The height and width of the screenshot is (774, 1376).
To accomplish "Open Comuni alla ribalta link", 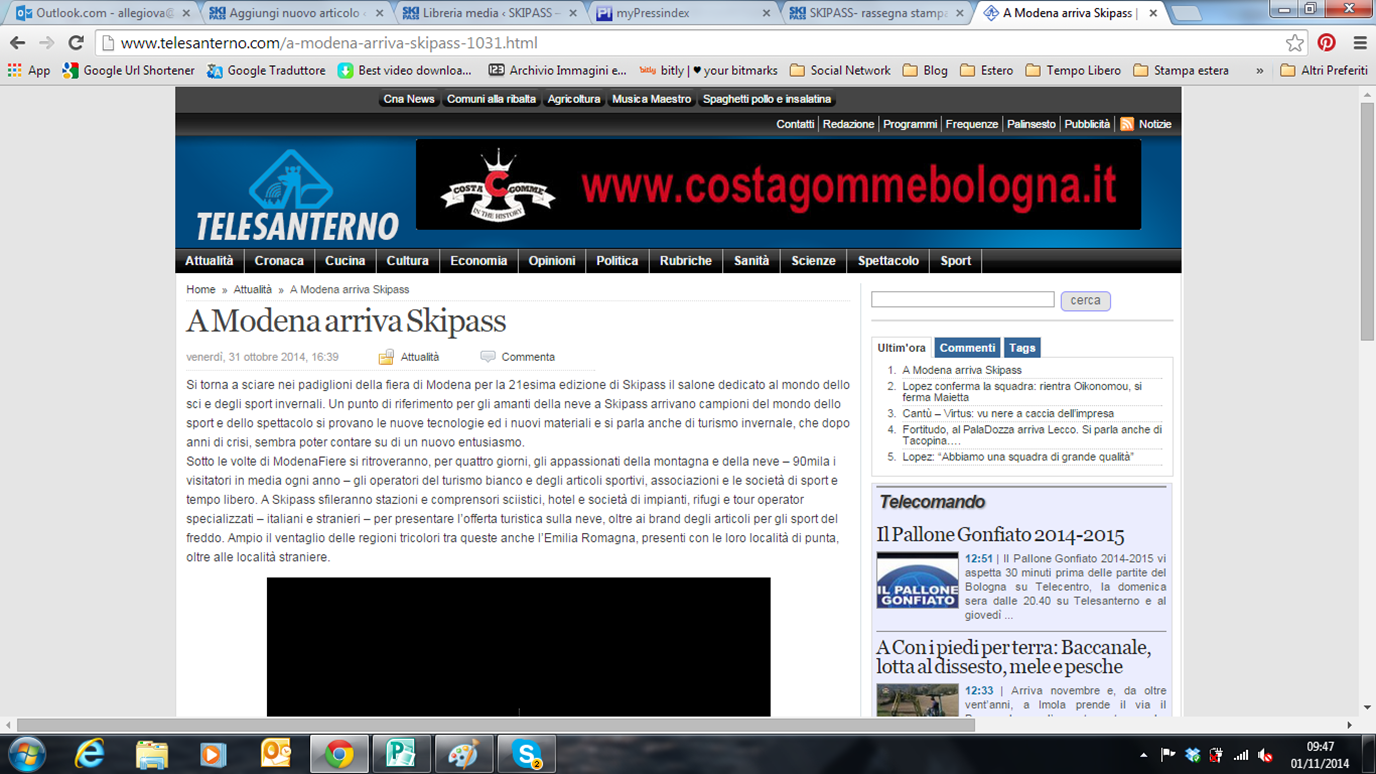I will (491, 99).
